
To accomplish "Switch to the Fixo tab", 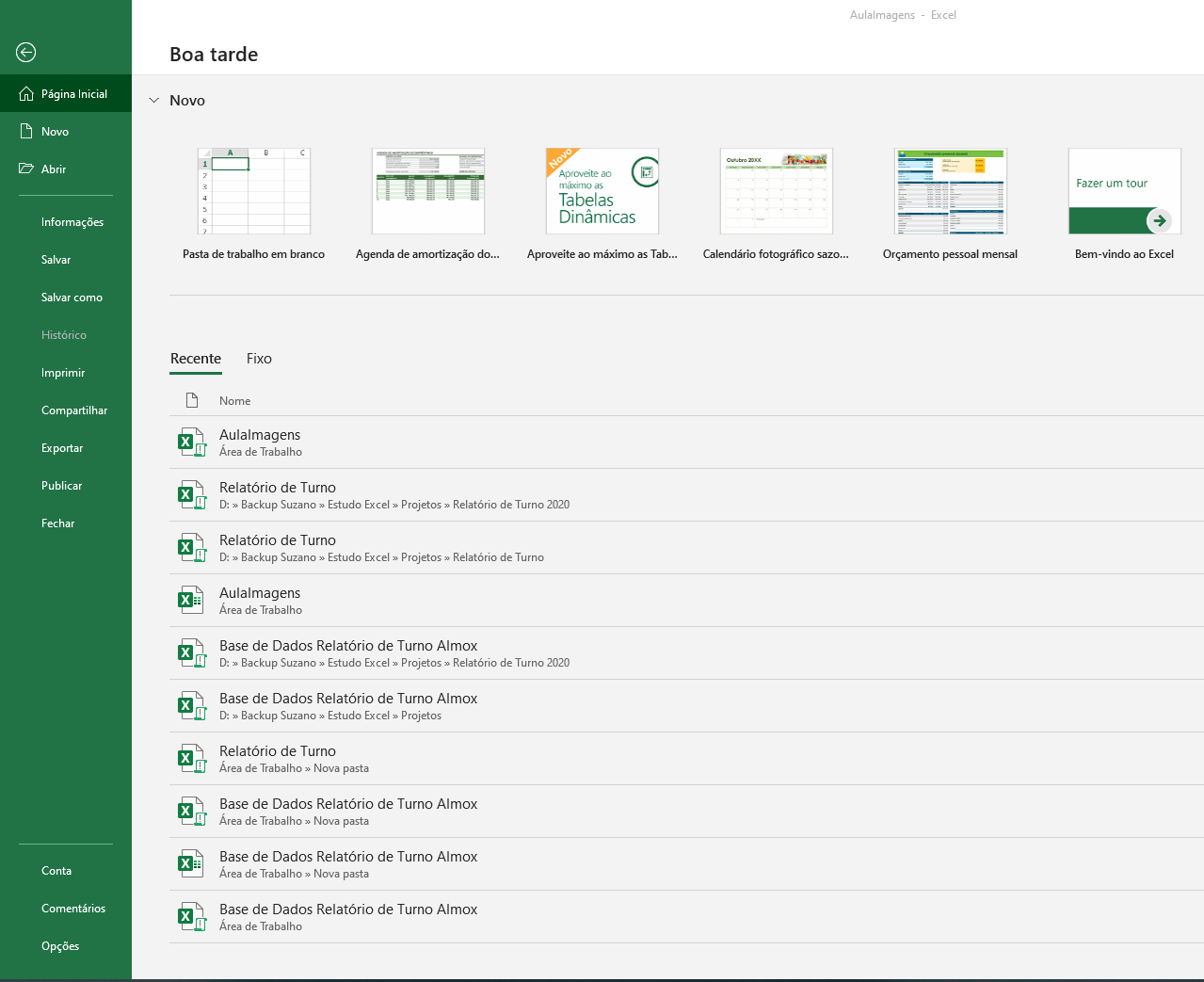I will [259, 359].
